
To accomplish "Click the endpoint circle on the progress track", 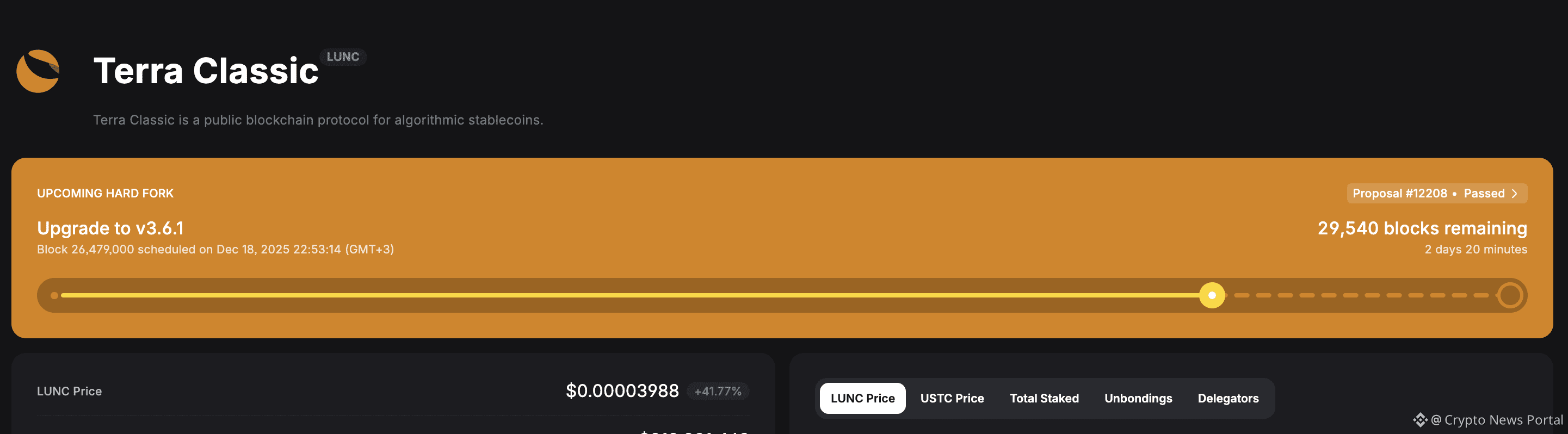I will pos(1510,295).
